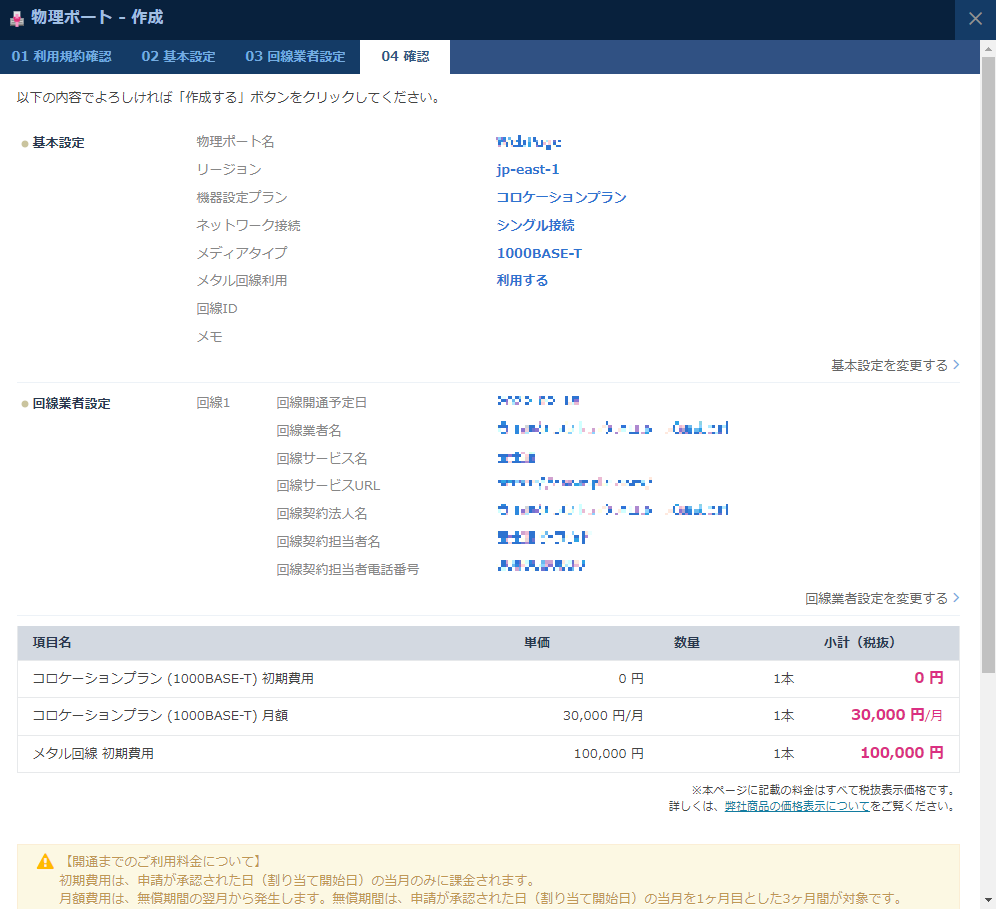Click the 回線業者設定 section bullet heading
The height and width of the screenshot is (916, 996).
(x=71, y=404)
